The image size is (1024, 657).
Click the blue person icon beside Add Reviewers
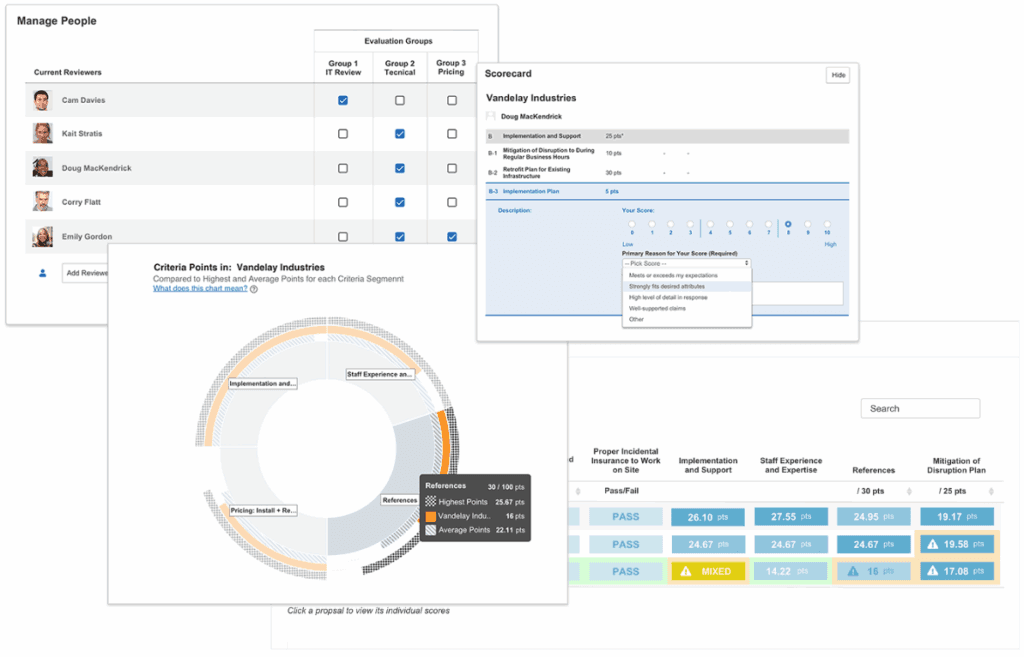tap(42, 272)
